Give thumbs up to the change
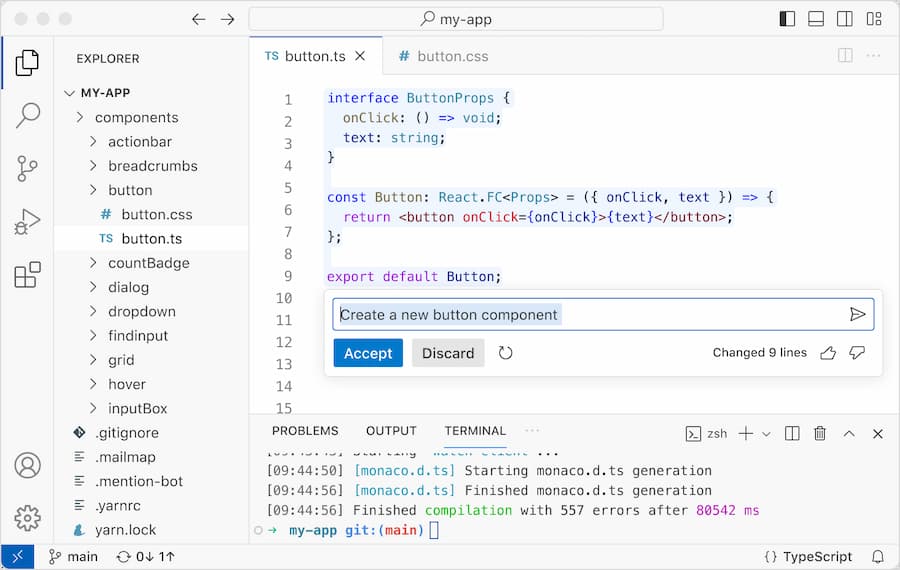Image resolution: width=900 pixels, height=570 pixels. [x=827, y=353]
